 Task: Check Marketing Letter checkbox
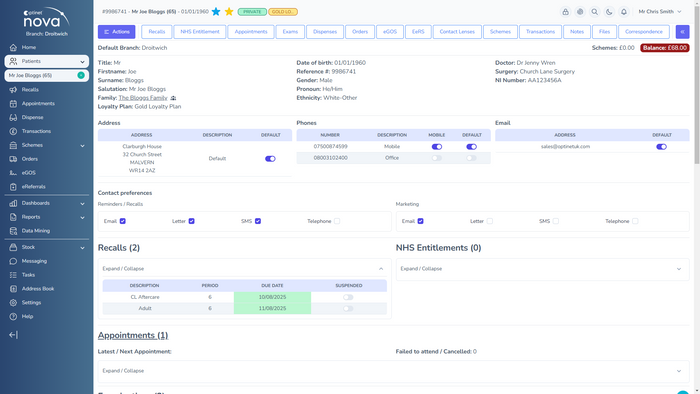point(490,221)
